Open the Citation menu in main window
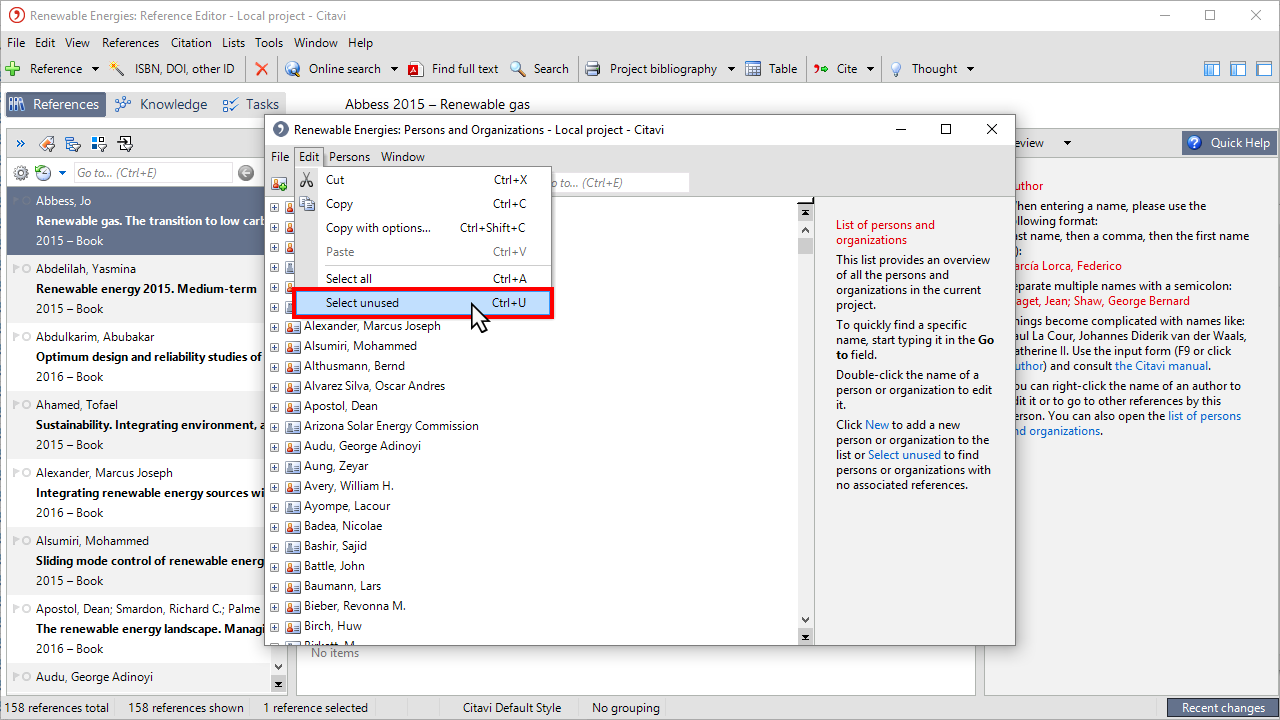This screenshot has height=720, width=1280. click(x=191, y=43)
